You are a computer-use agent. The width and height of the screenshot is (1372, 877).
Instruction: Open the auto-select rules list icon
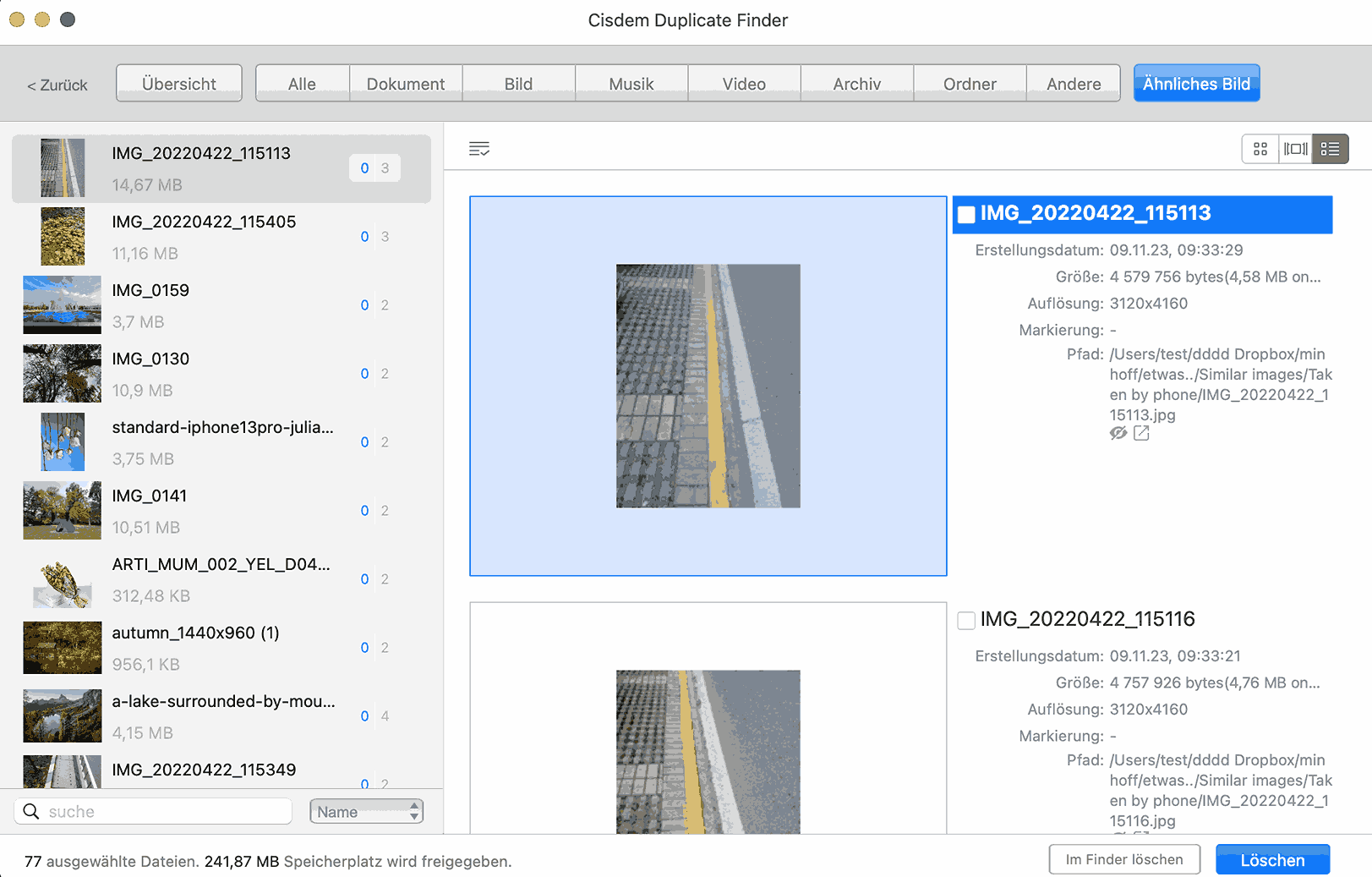pos(479,149)
